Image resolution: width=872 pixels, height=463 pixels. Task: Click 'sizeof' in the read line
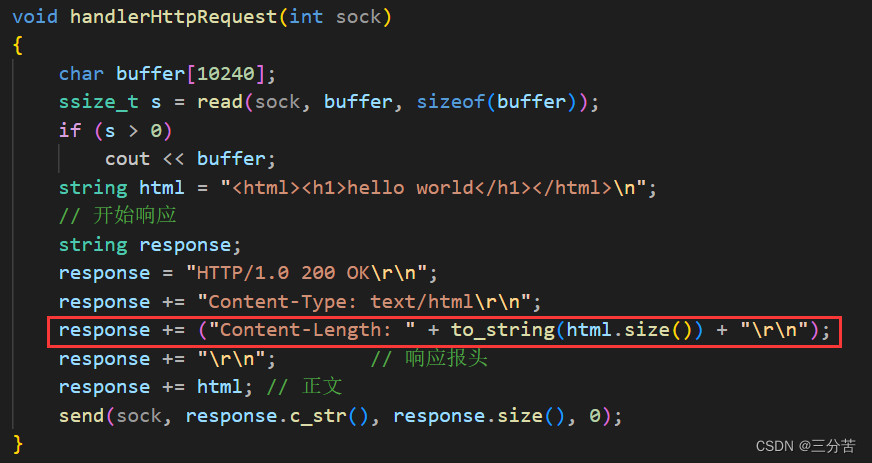tap(450, 102)
